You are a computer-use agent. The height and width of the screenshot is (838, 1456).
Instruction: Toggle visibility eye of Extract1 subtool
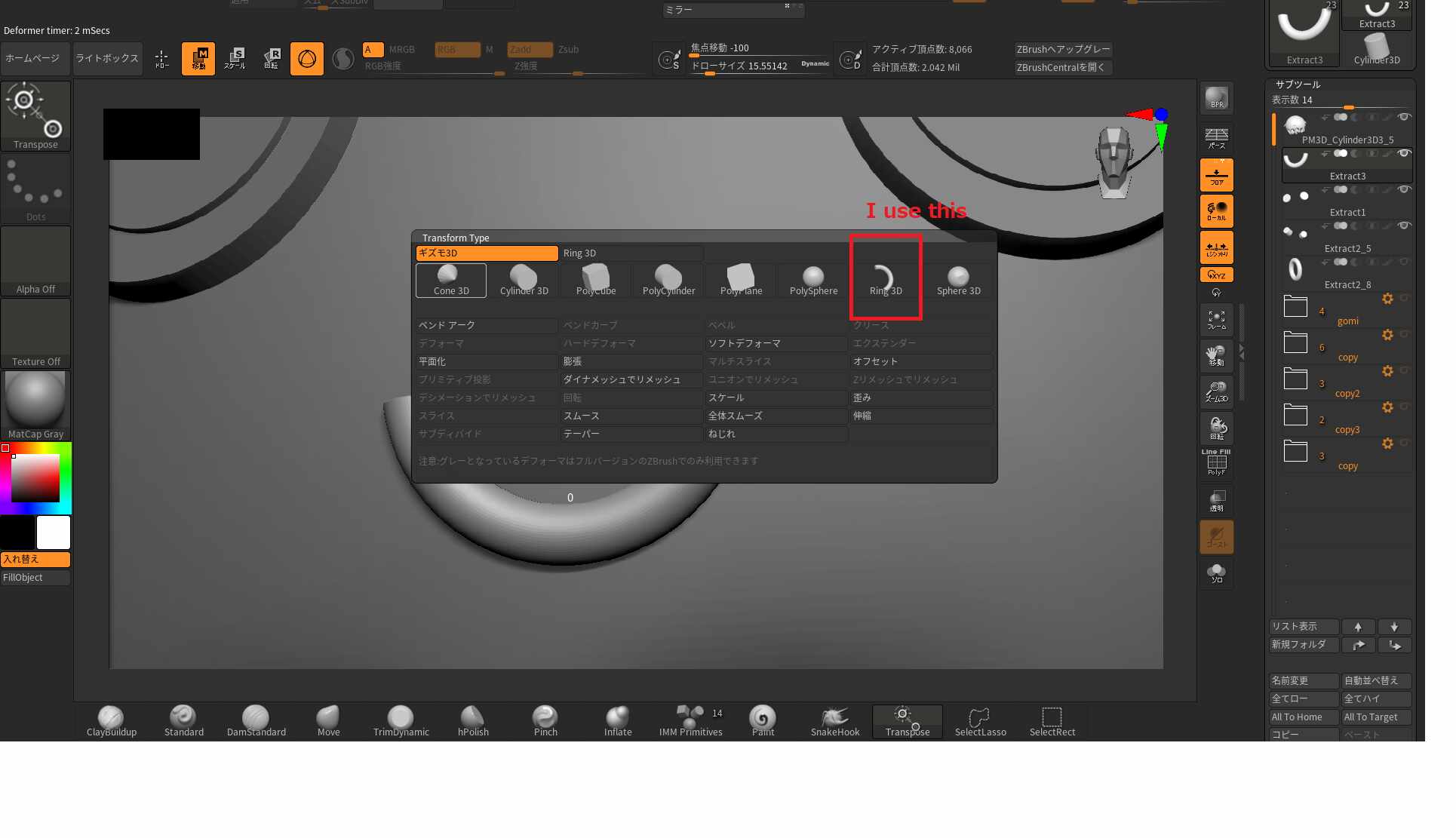click(x=1403, y=189)
